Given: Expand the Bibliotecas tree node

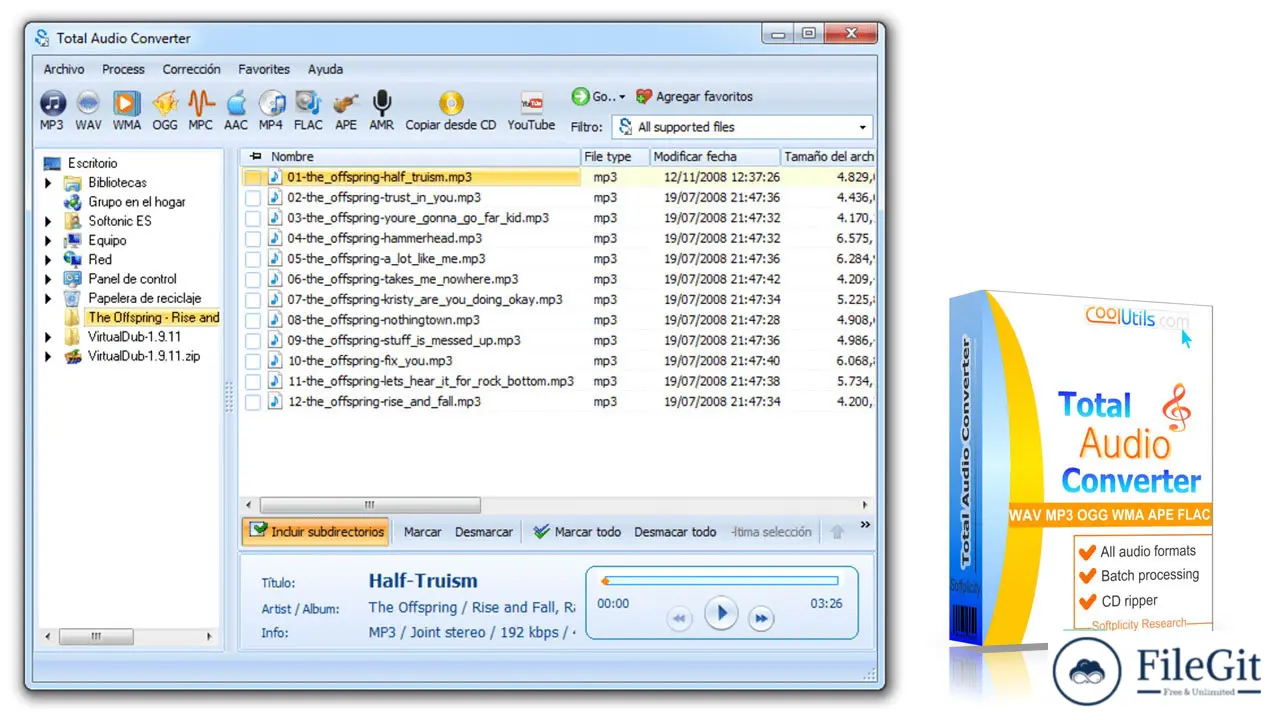Looking at the screenshot, I should [48, 183].
